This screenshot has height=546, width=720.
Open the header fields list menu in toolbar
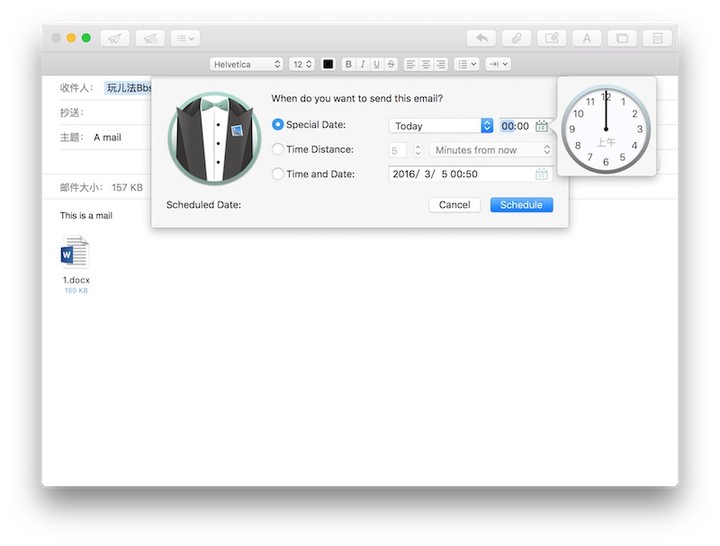coord(185,38)
